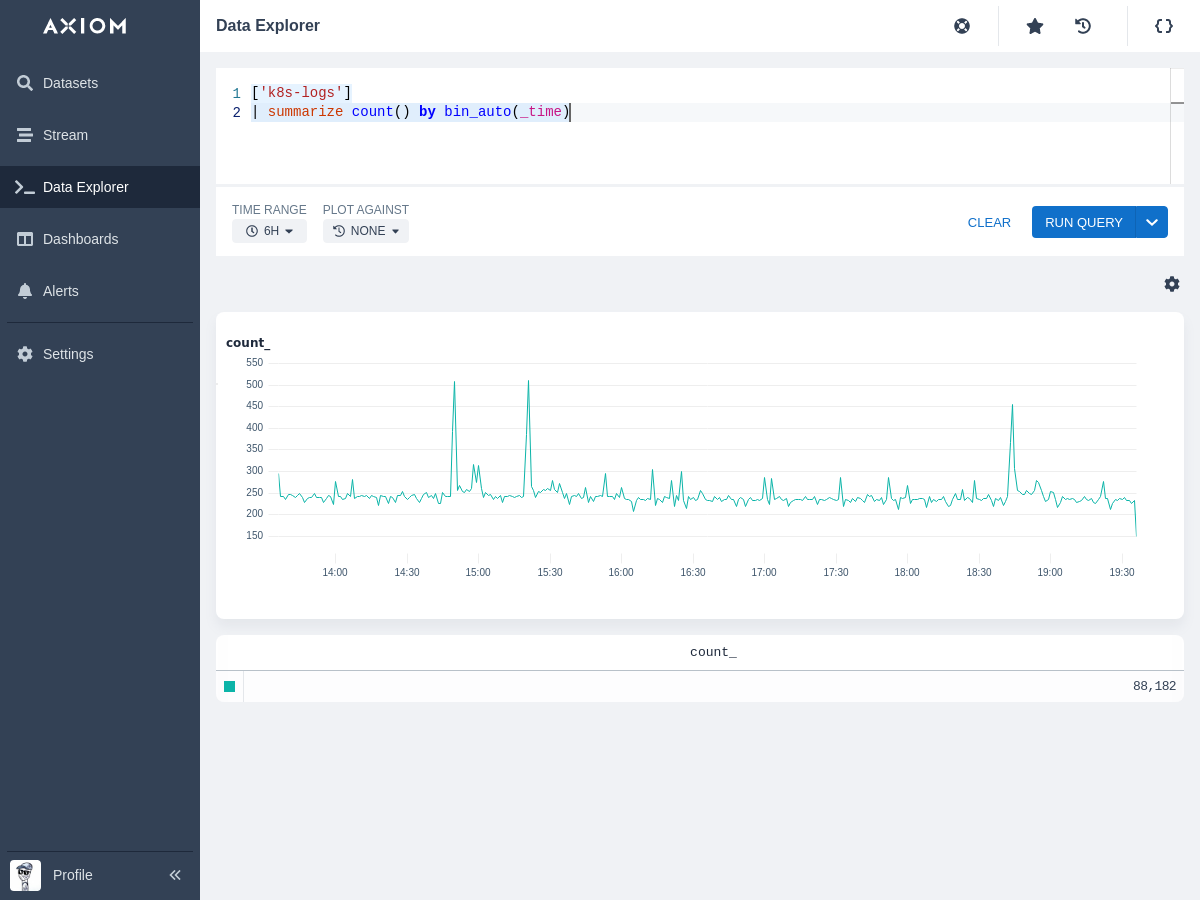Image resolution: width=1200 pixels, height=900 pixels.
Task: Open the 6H time range dropdown
Action: coord(269,231)
